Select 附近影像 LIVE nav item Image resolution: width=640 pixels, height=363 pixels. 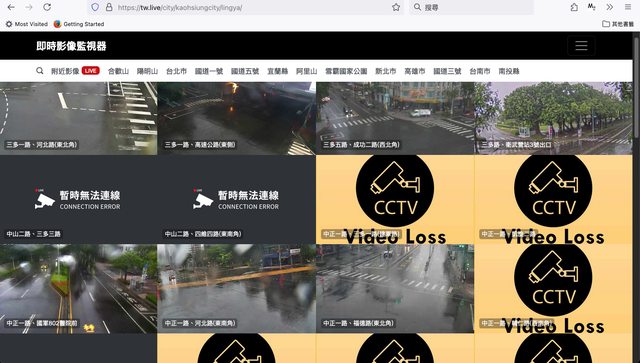(76, 71)
